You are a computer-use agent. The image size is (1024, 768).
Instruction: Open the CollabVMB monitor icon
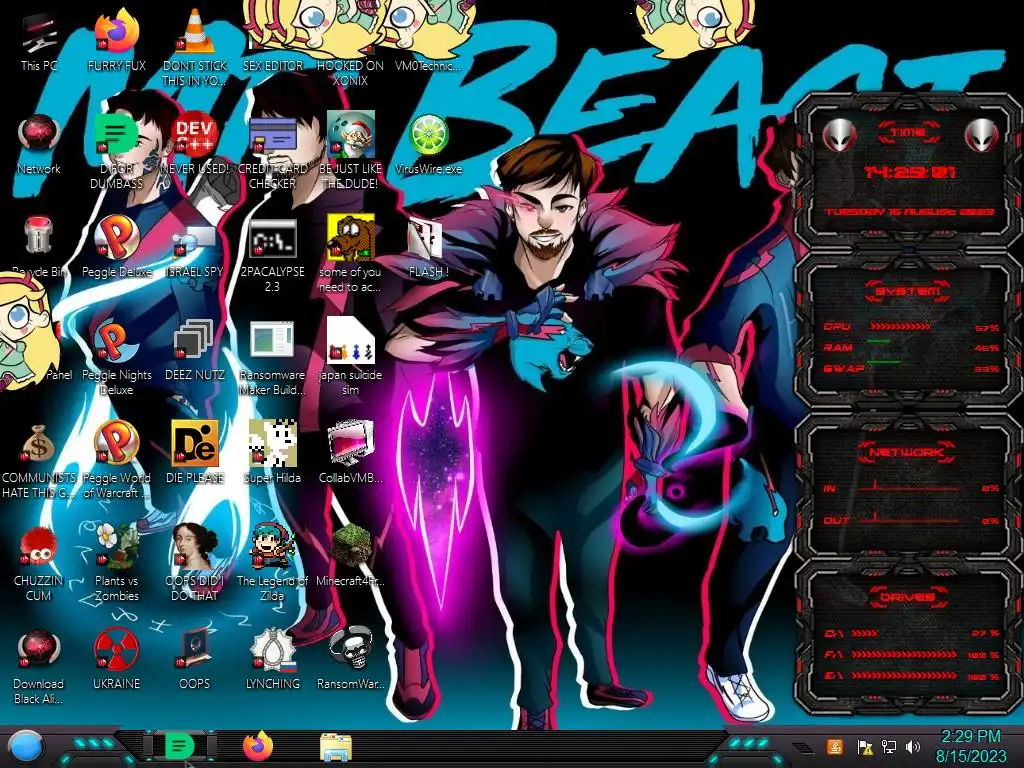[350, 452]
